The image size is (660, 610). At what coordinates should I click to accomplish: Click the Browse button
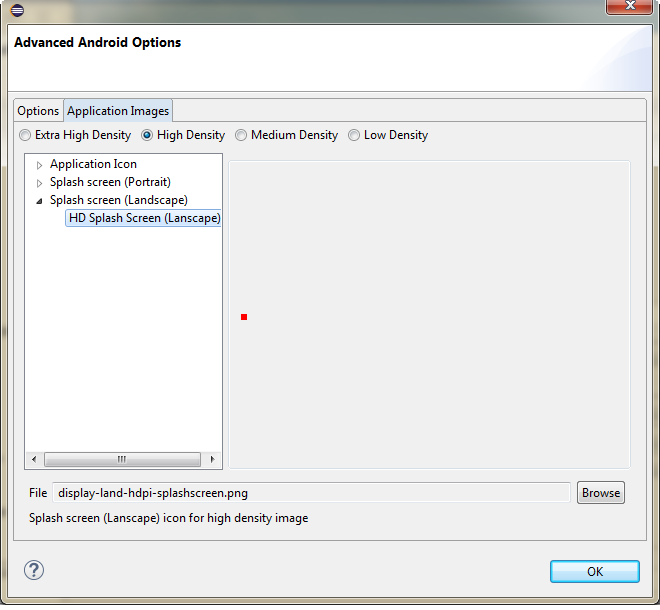(601, 493)
